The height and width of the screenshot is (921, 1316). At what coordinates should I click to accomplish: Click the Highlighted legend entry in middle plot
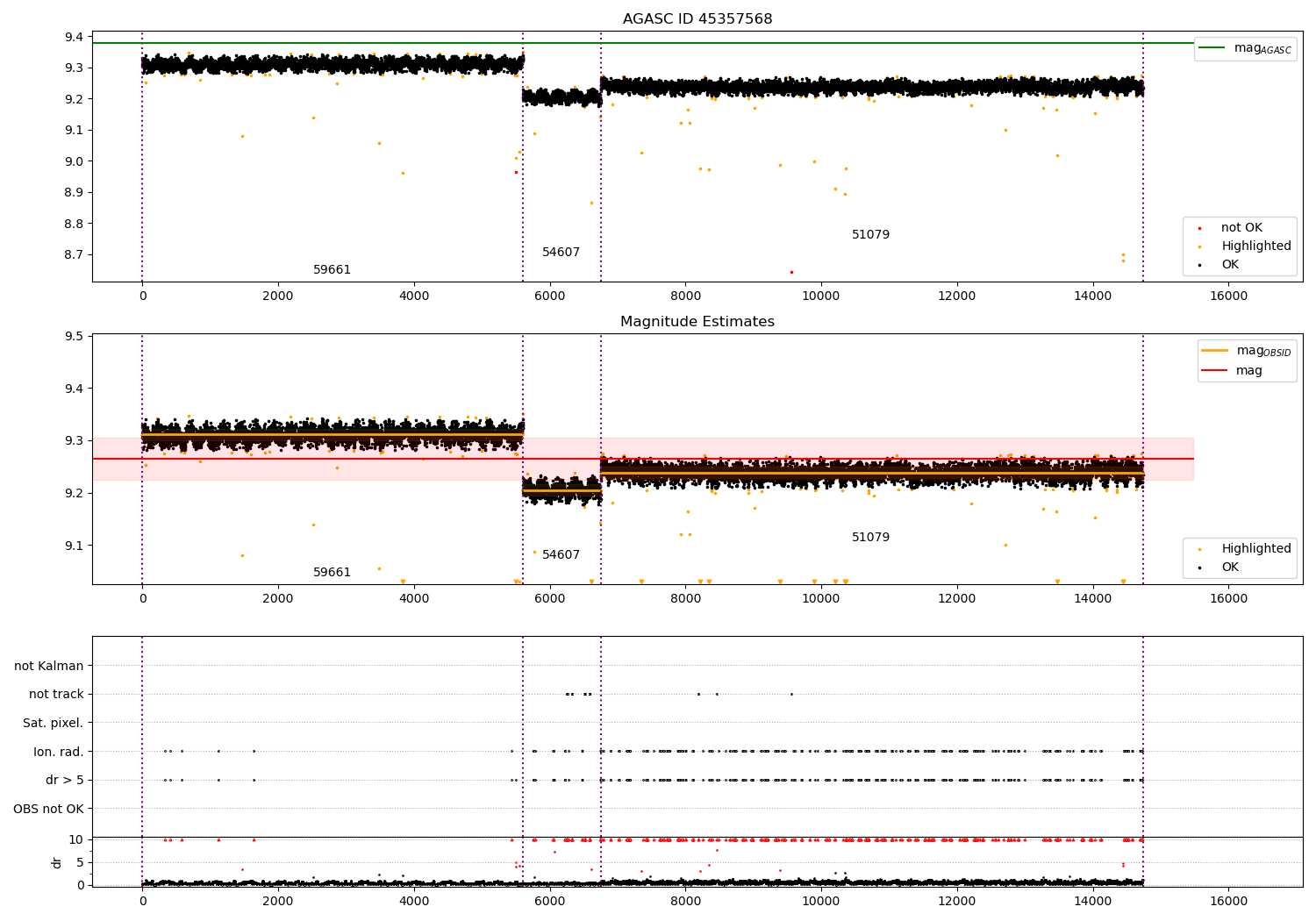1246,549
